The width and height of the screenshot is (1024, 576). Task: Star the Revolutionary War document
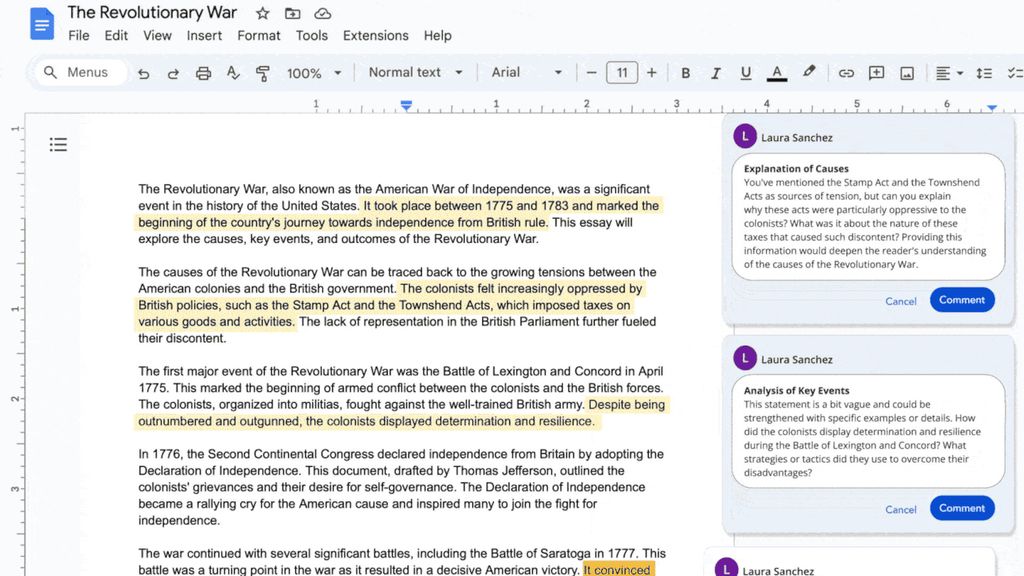[262, 13]
